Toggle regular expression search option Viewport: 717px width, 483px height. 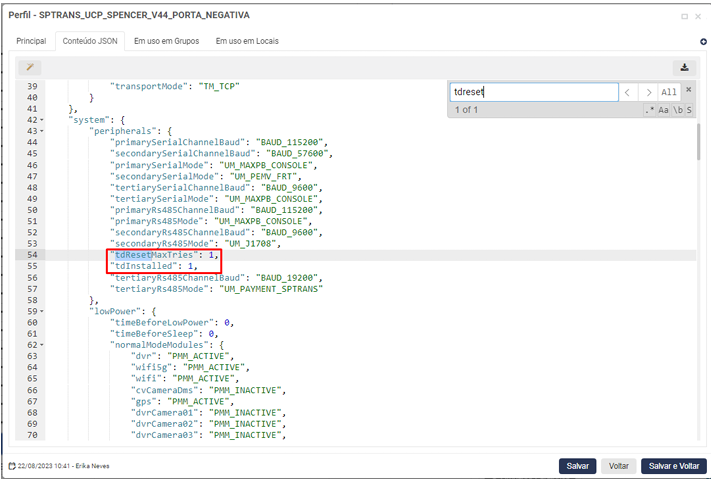pos(650,109)
